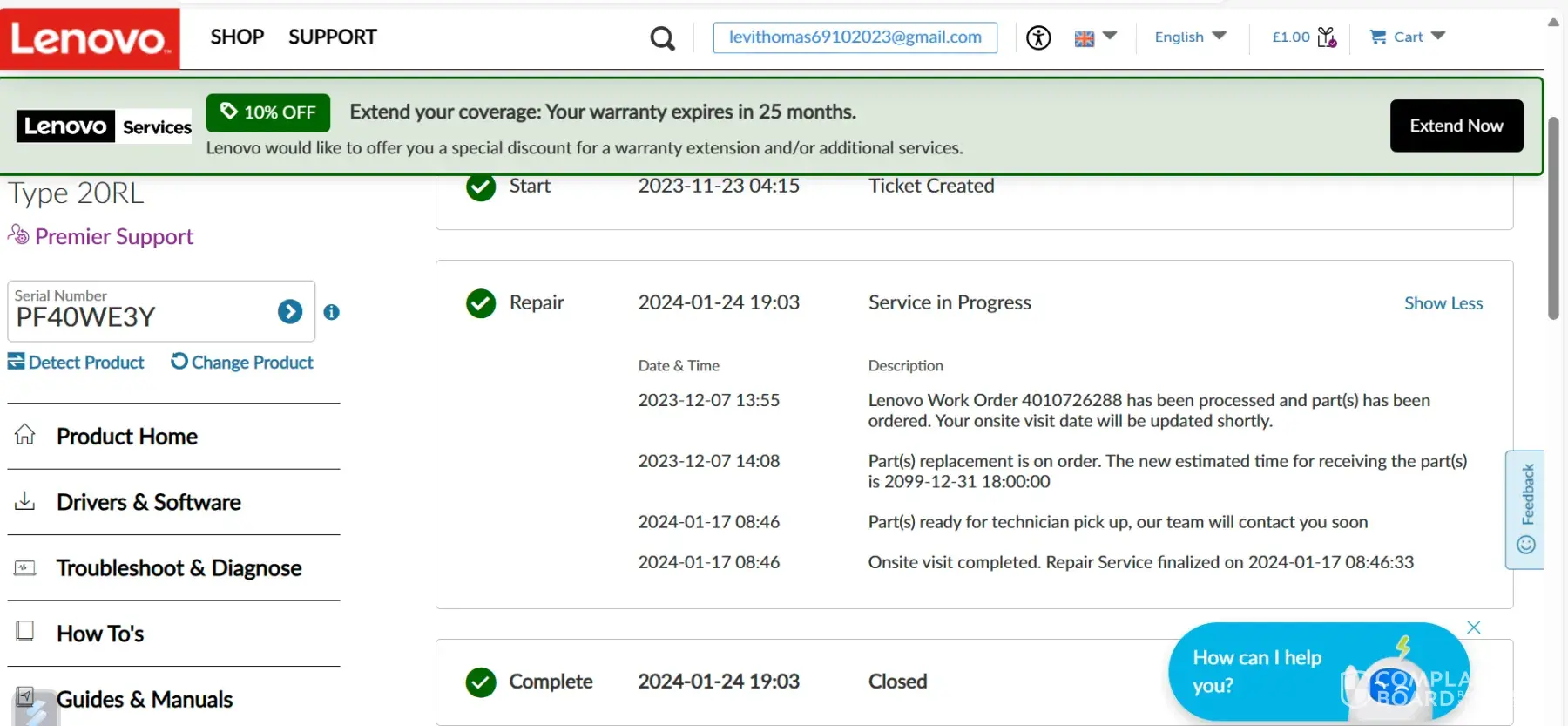Click the Detect Product link
Image resolution: width=1568 pixels, height=726 pixels.
click(x=86, y=363)
